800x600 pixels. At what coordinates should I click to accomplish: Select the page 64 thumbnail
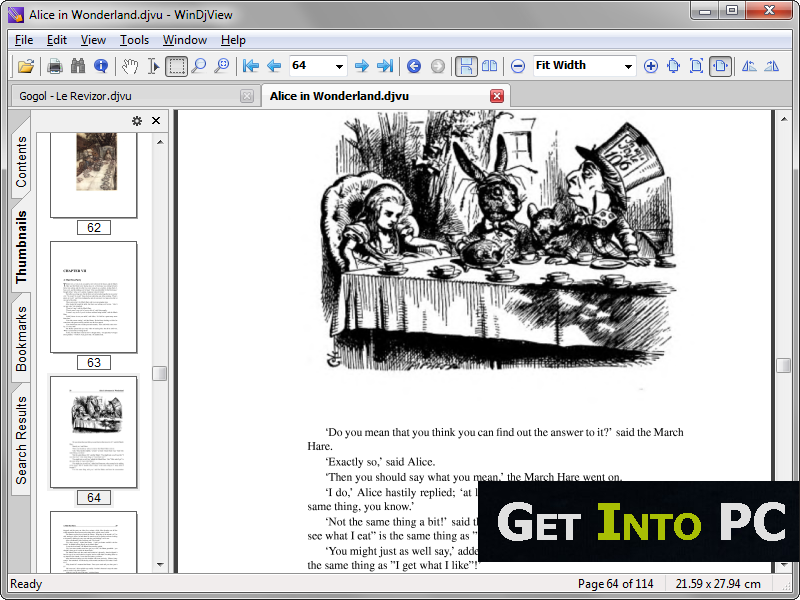click(x=94, y=432)
